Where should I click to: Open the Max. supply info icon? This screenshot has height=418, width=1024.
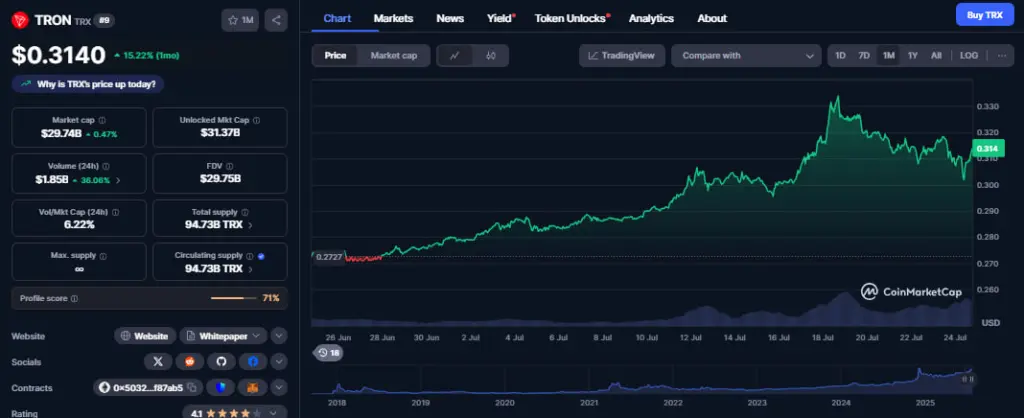pos(103,256)
